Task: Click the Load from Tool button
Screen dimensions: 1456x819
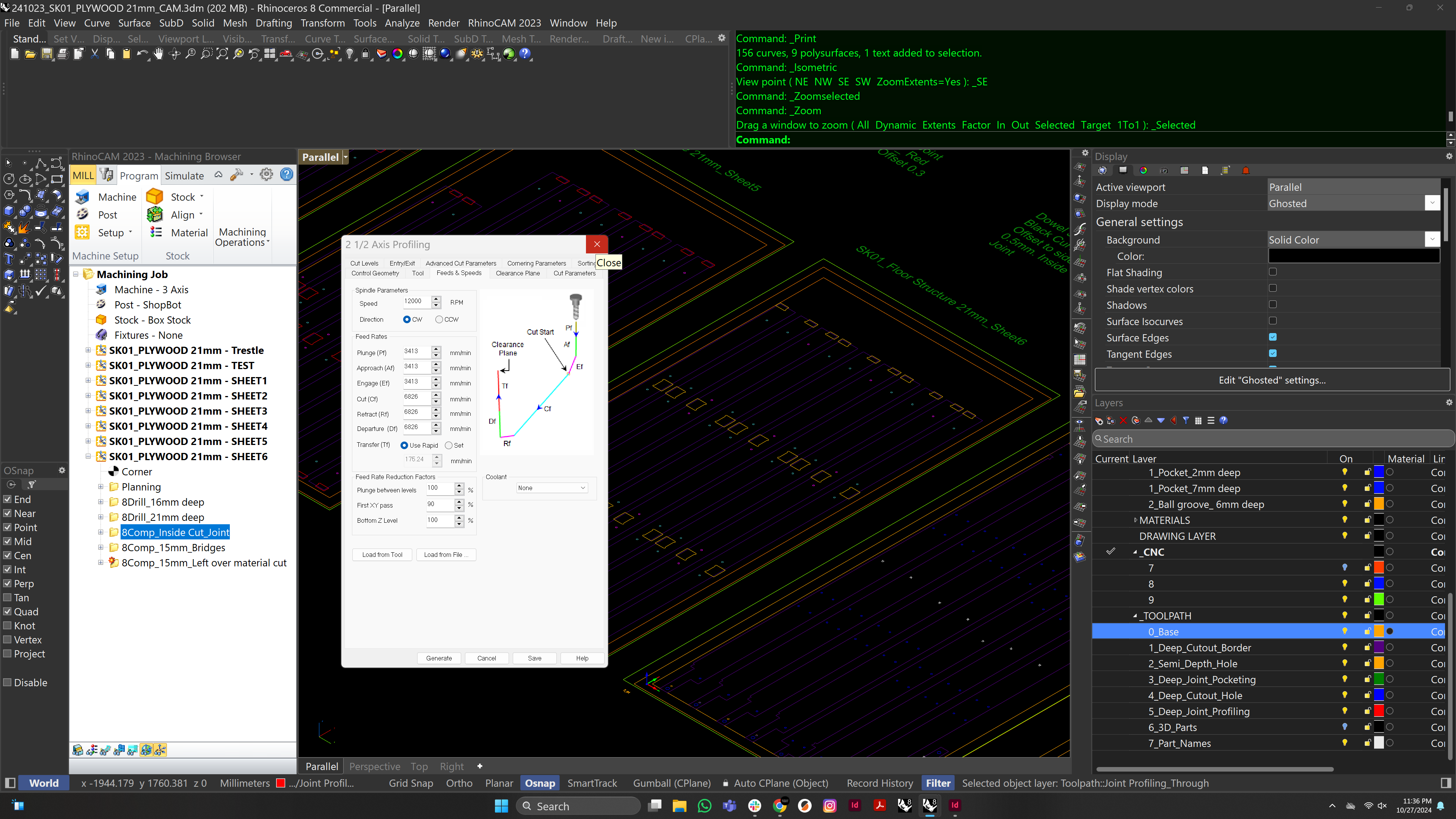Action: pos(382,555)
